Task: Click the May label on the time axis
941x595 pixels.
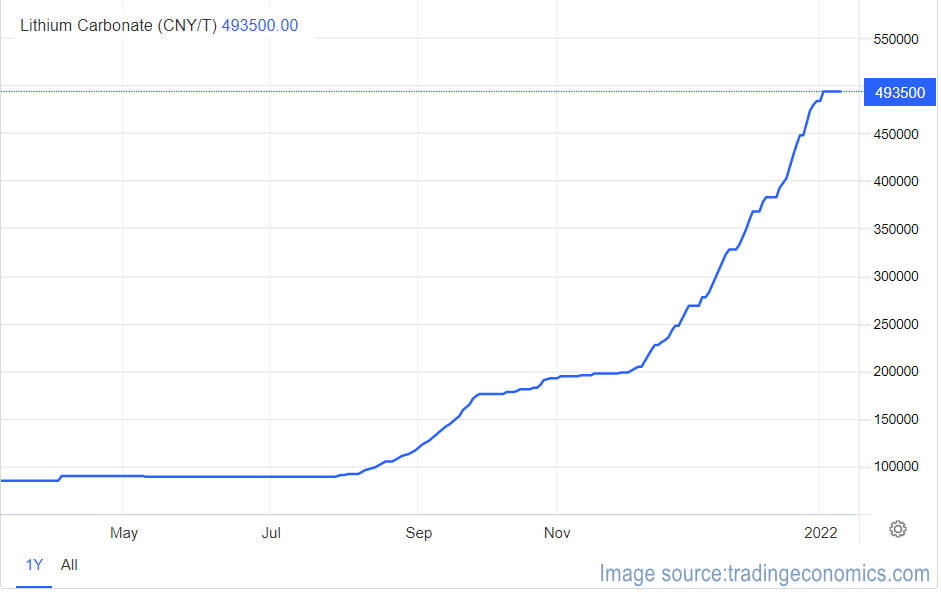Action: coord(123,533)
